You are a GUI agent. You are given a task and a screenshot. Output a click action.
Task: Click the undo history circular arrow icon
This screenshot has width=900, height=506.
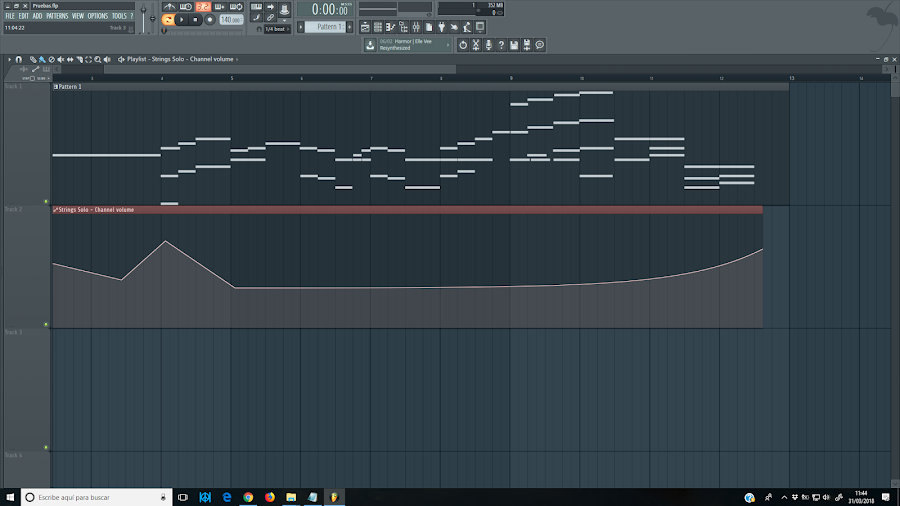click(463, 45)
